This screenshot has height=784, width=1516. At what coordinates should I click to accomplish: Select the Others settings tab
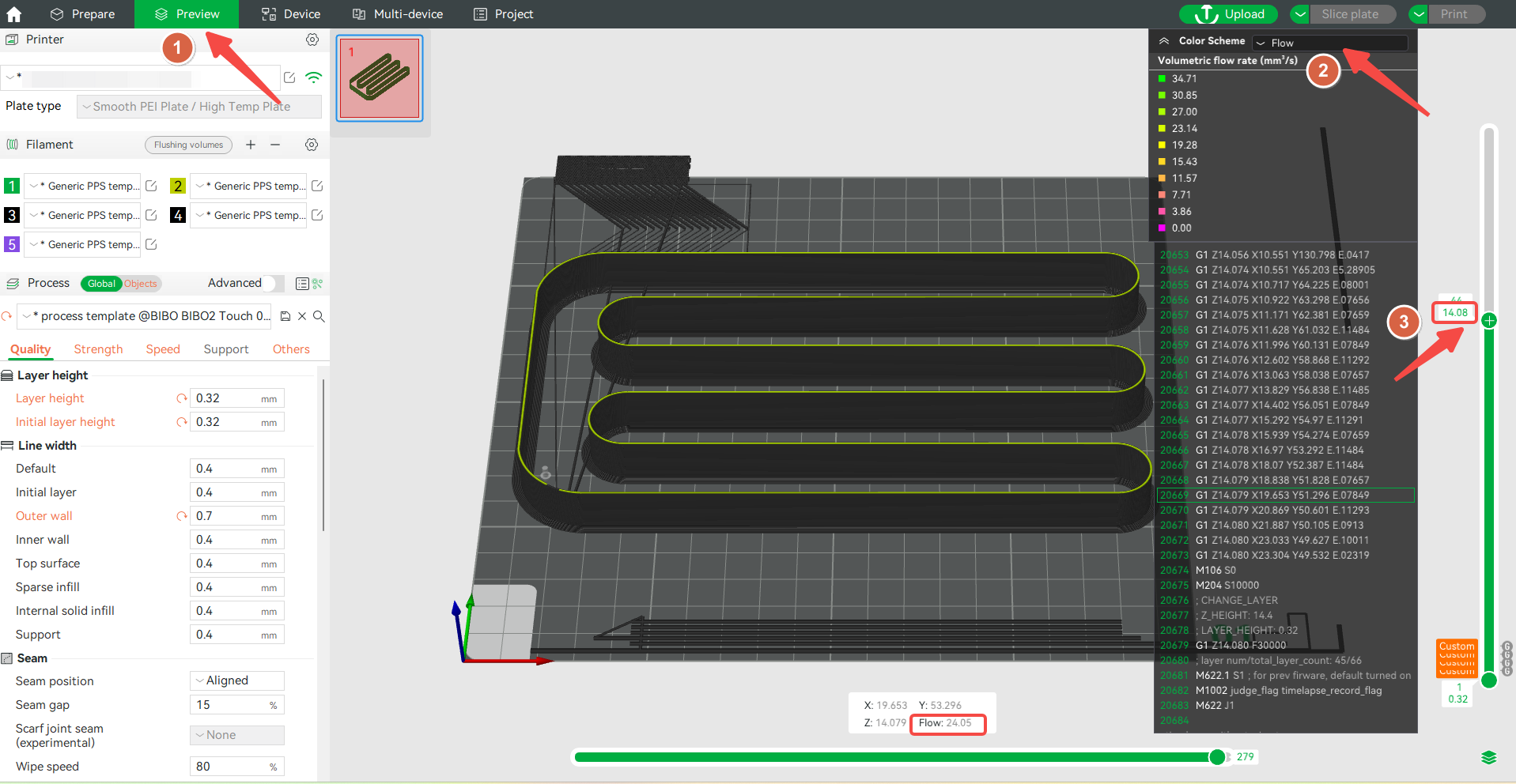click(x=291, y=349)
